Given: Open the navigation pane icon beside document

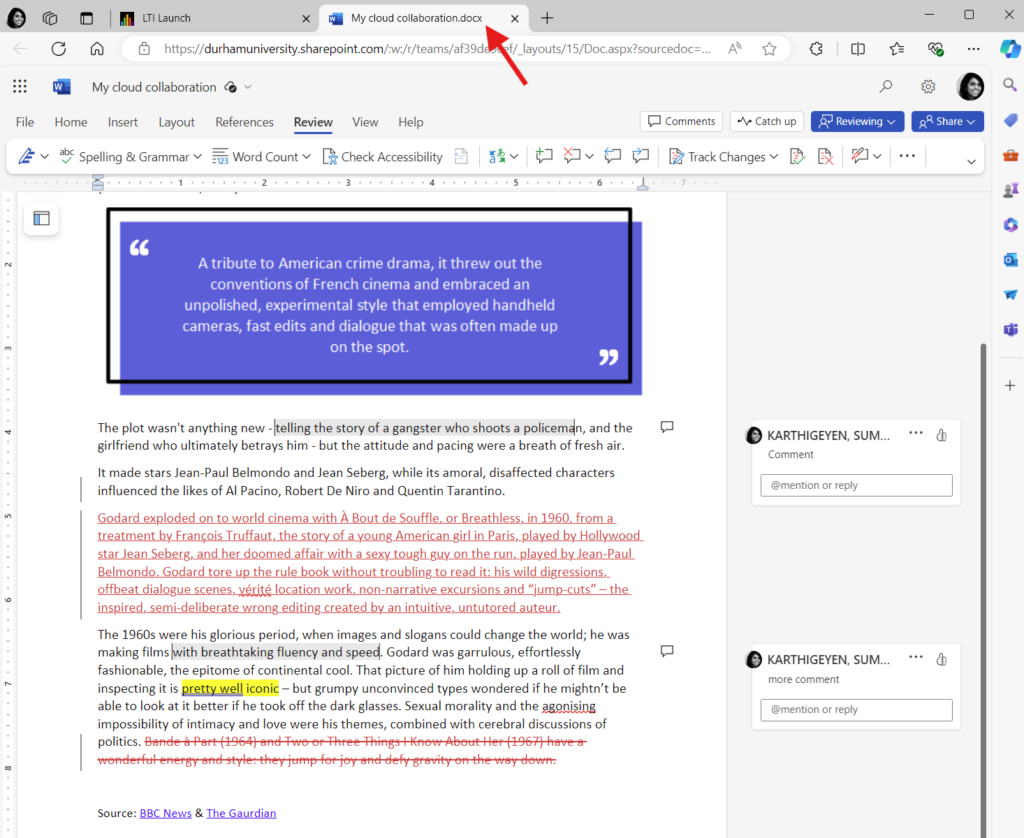Looking at the screenshot, I should 41,218.
